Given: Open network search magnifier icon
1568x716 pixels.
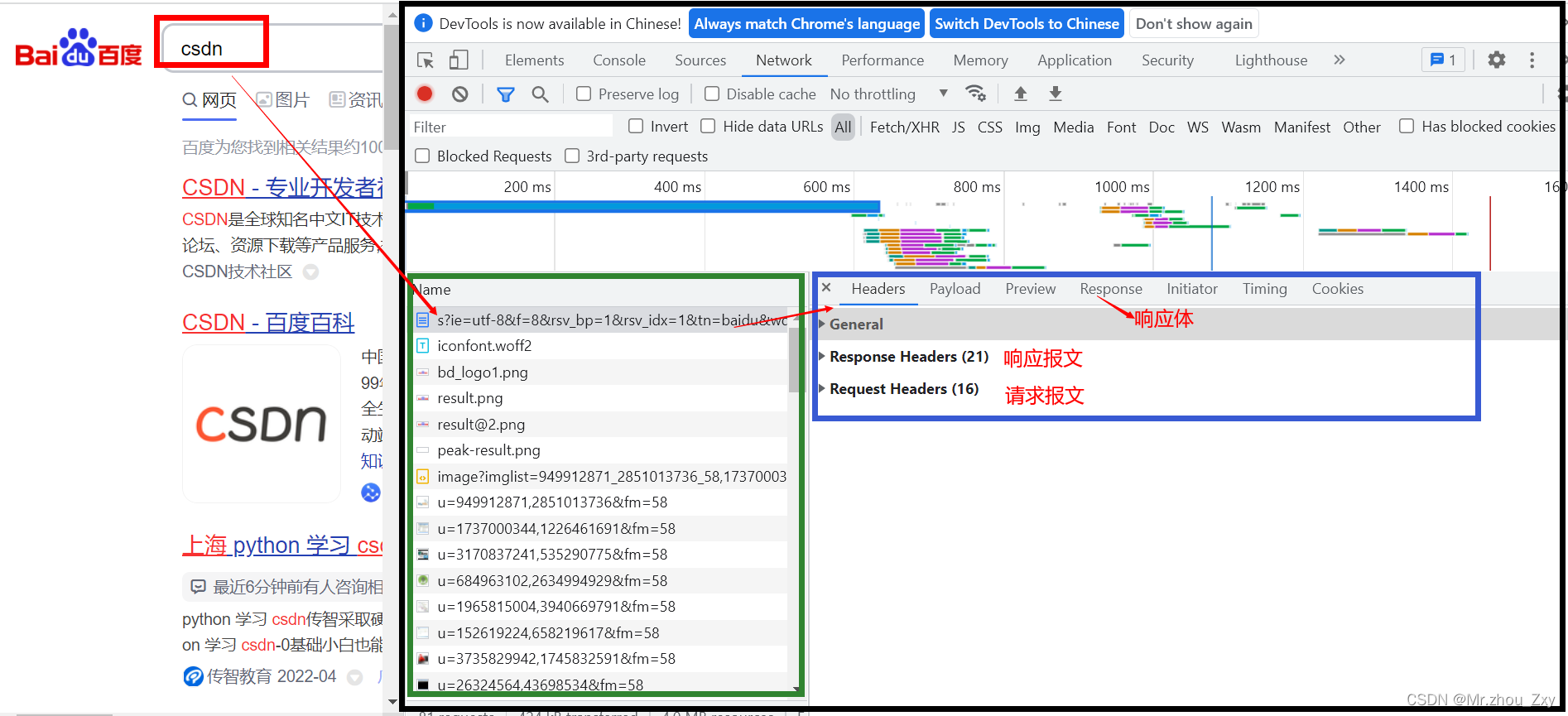Looking at the screenshot, I should (x=540, y=94).
